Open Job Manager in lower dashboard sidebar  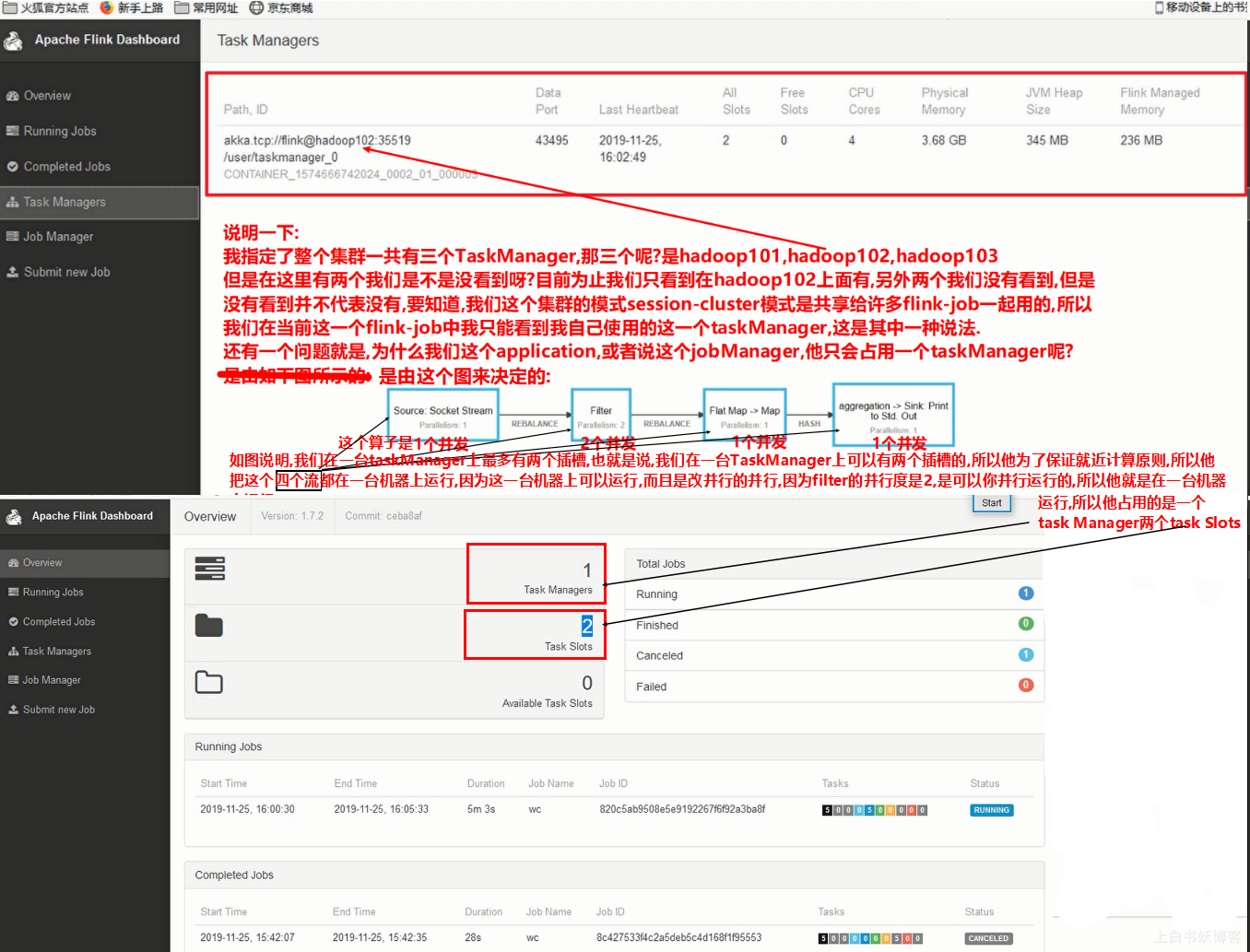52,680
